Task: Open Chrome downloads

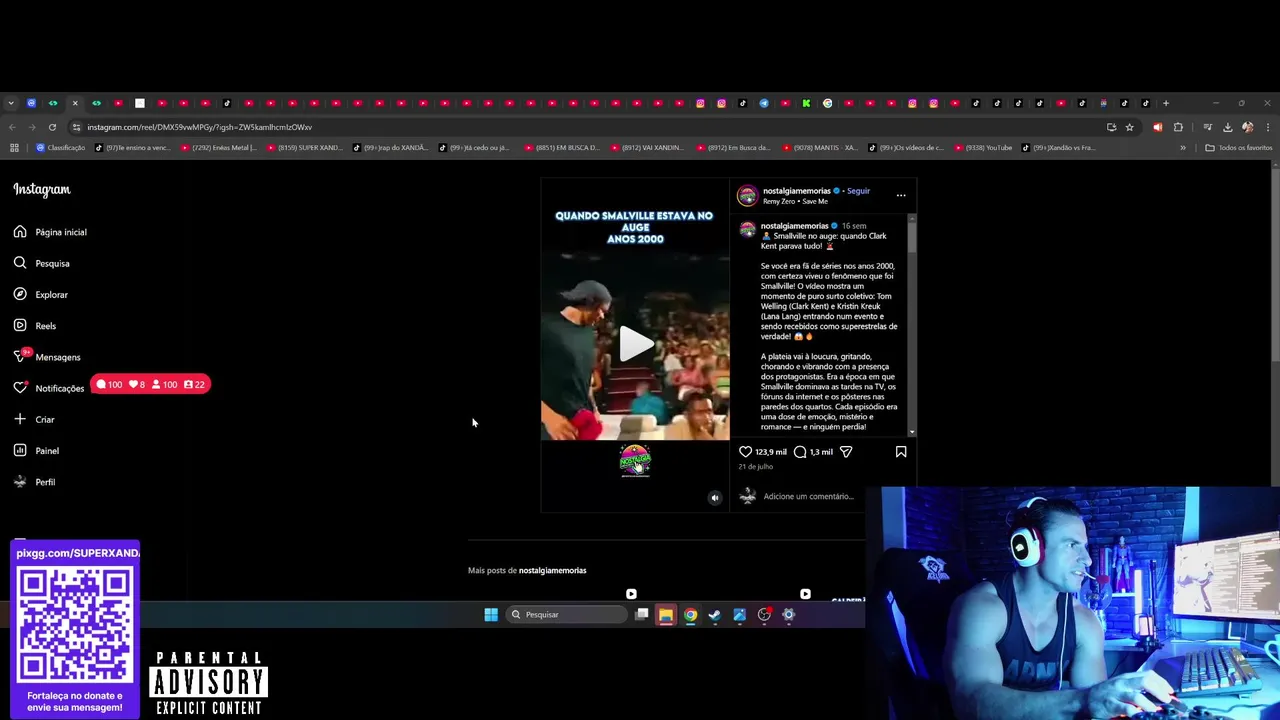Action: pyautogui.click(x=1227, y=127)
